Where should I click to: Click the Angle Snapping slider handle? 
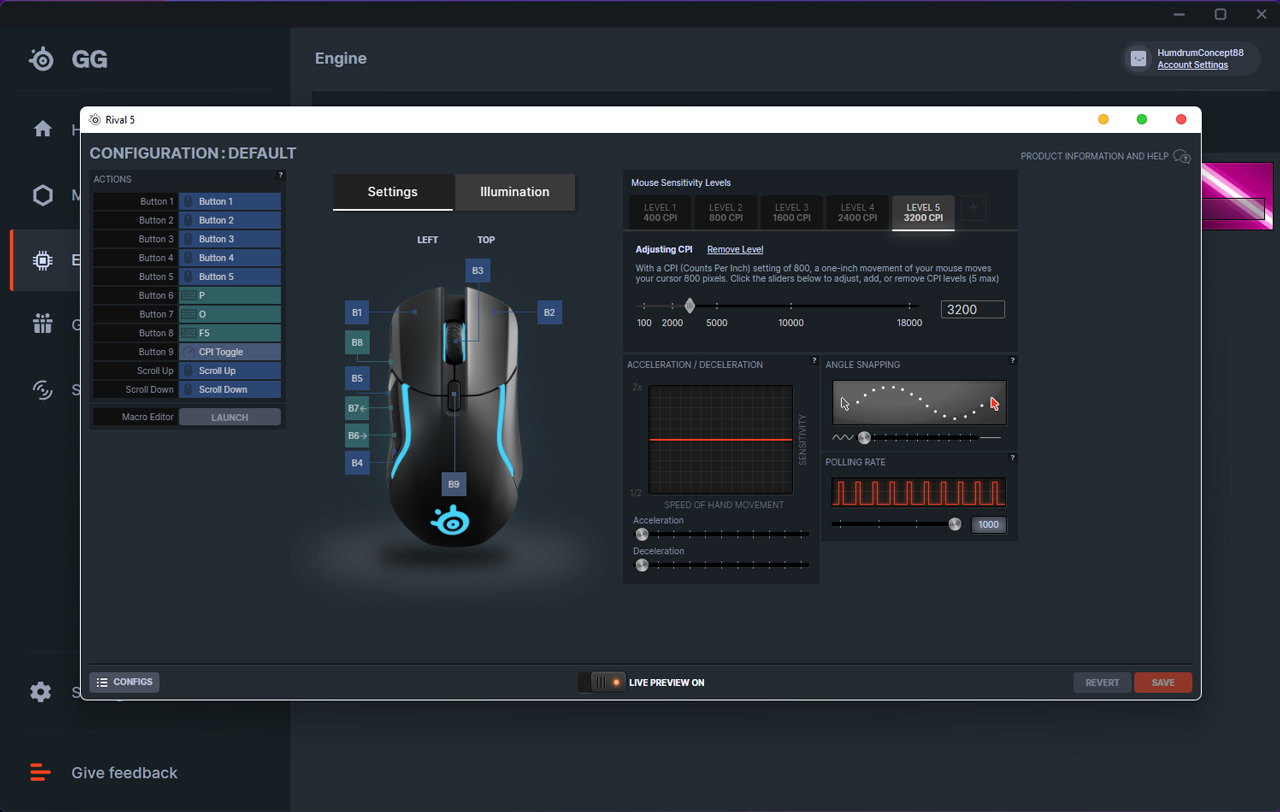(864, 437)
